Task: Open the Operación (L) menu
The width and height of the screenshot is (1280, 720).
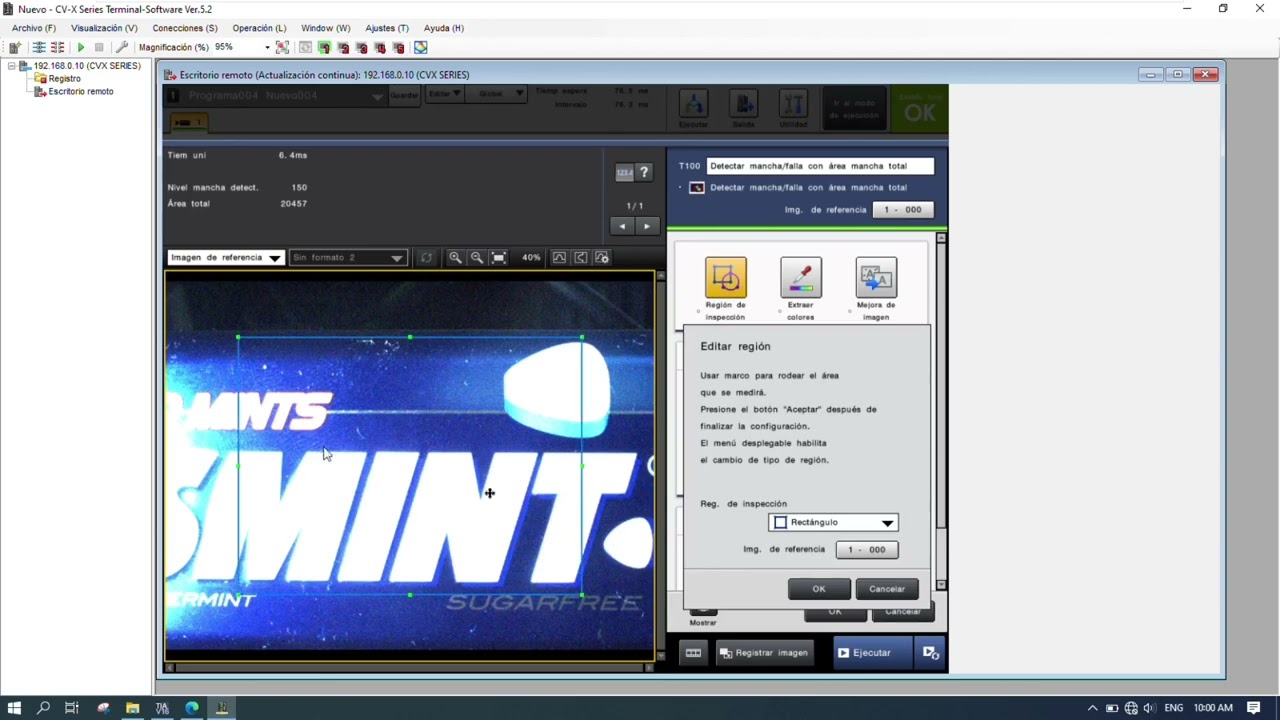Action: [259, 28]
